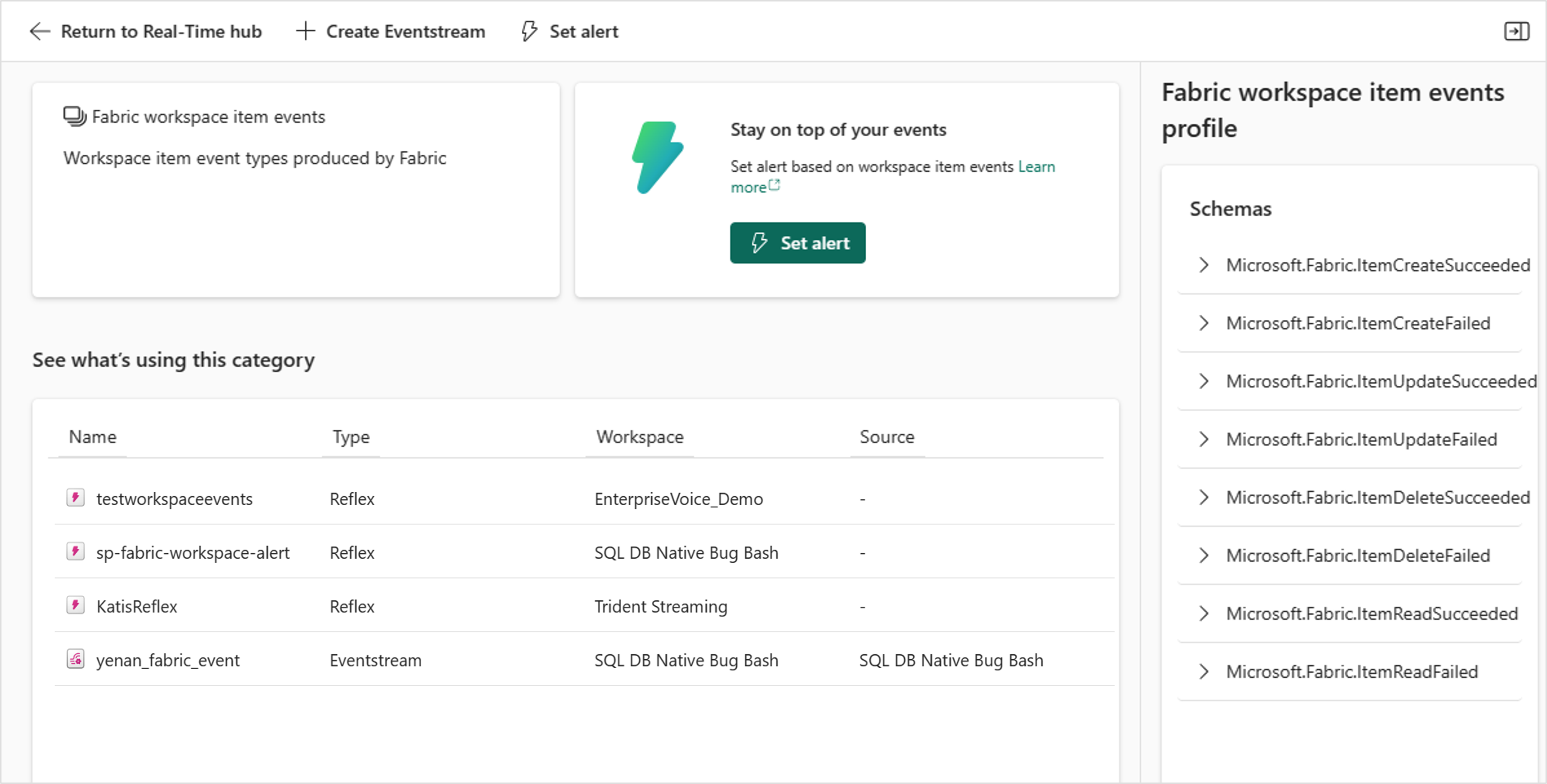
Task: Click the plus icon for Create Eventstream
Action: coord(306,31)
